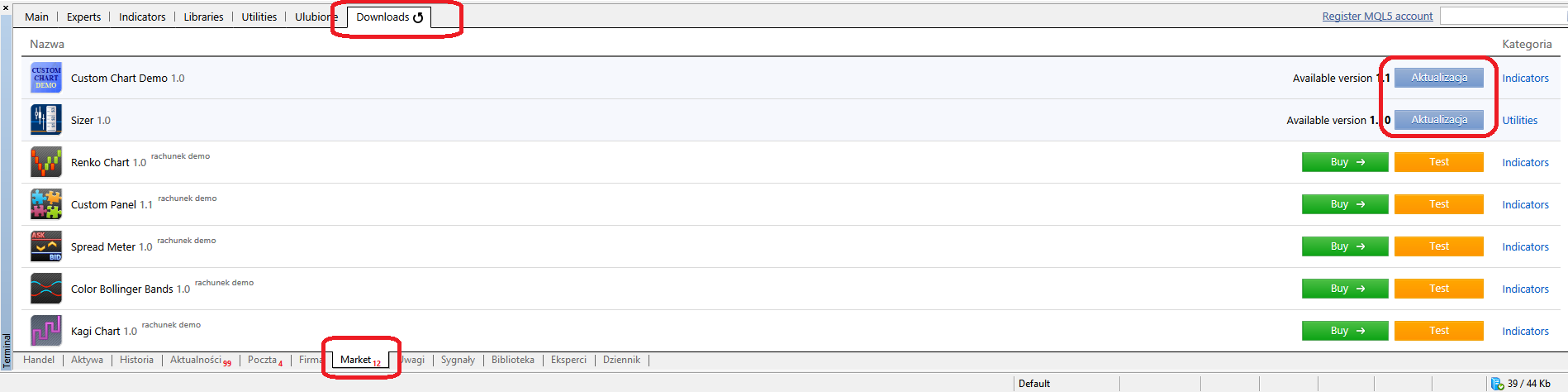This screenshot has height=392, width=1568.
Task: Click the Spread Meter ask/bid icon
Action: tap(46, 246)
